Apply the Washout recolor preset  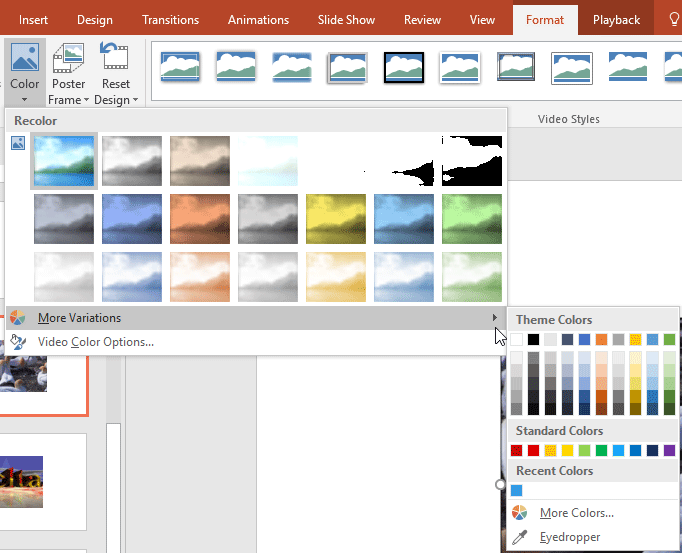(x=268, y=160)
